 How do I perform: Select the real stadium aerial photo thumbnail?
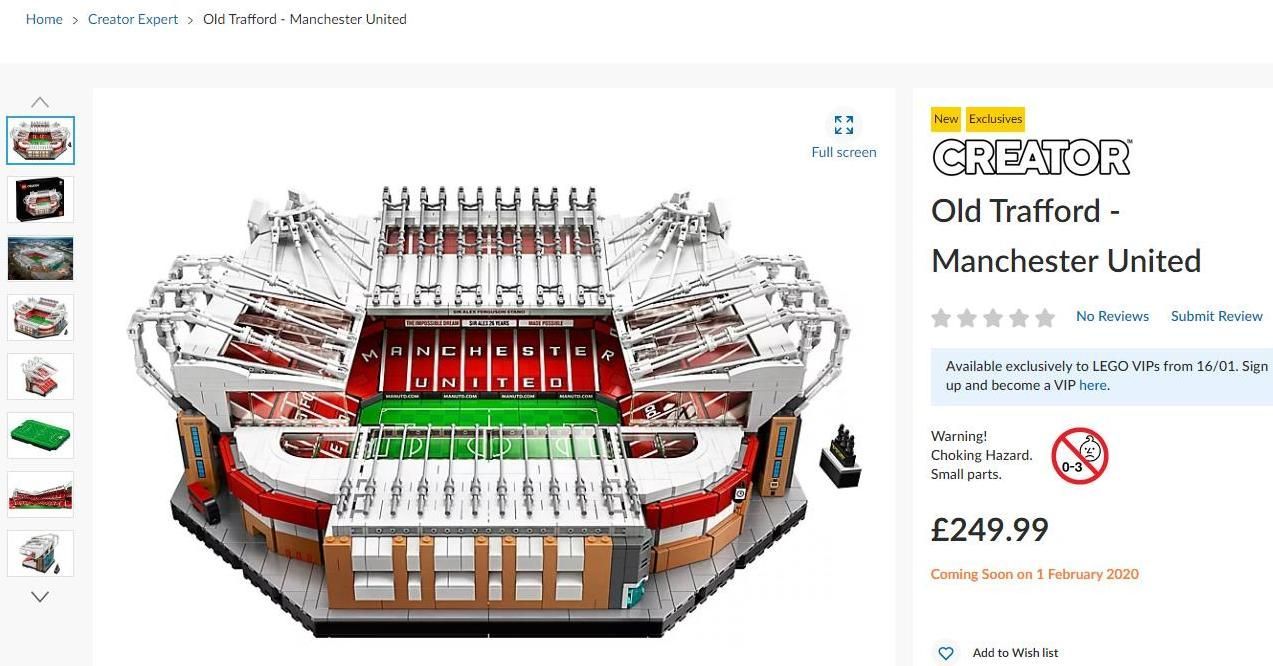pyautogui.click(x=41, y=259)
